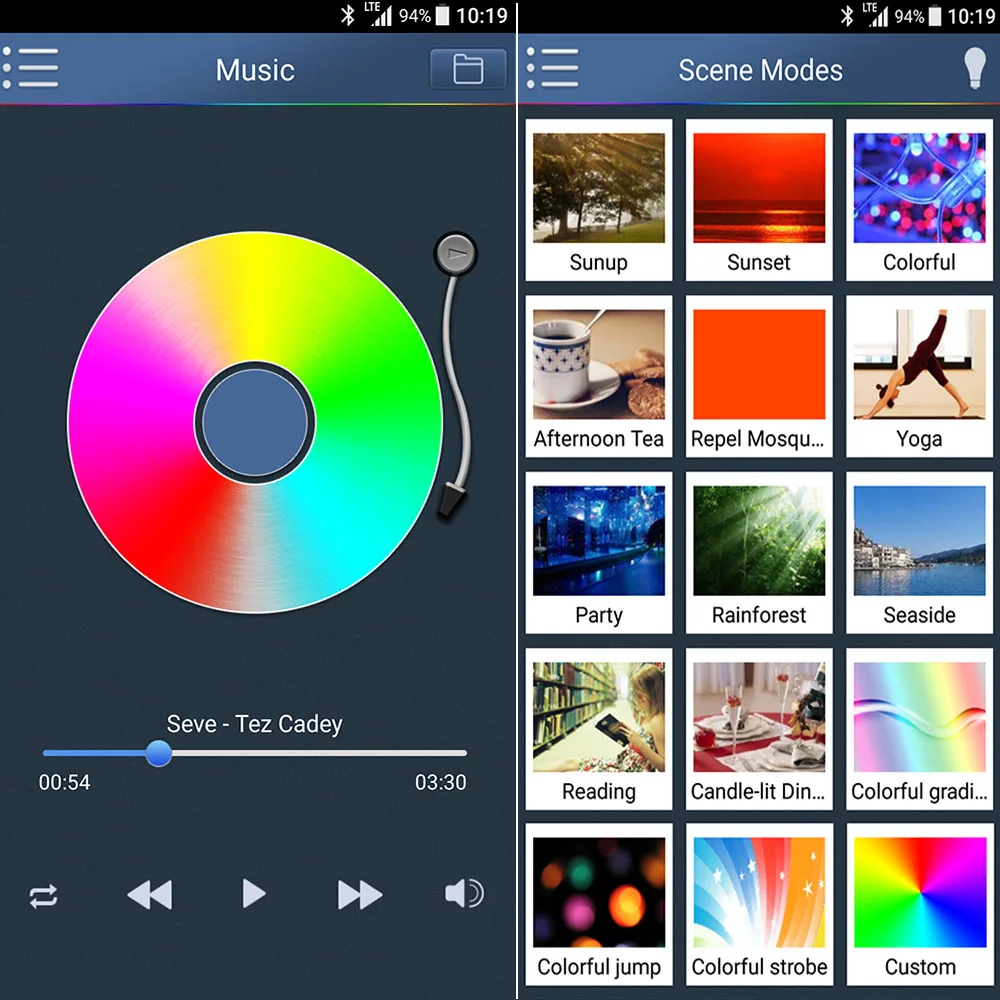
Task: Select the Sunup scene
Action: (x=598, y=200)
